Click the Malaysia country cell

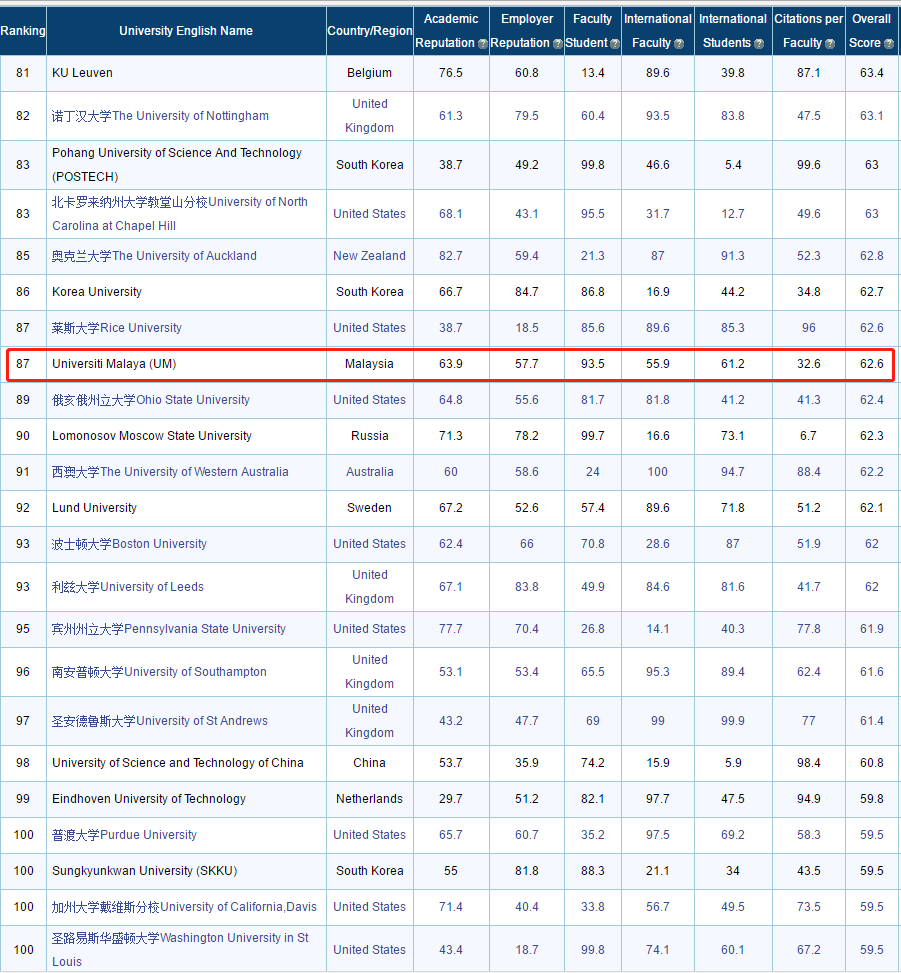point(370,364)
